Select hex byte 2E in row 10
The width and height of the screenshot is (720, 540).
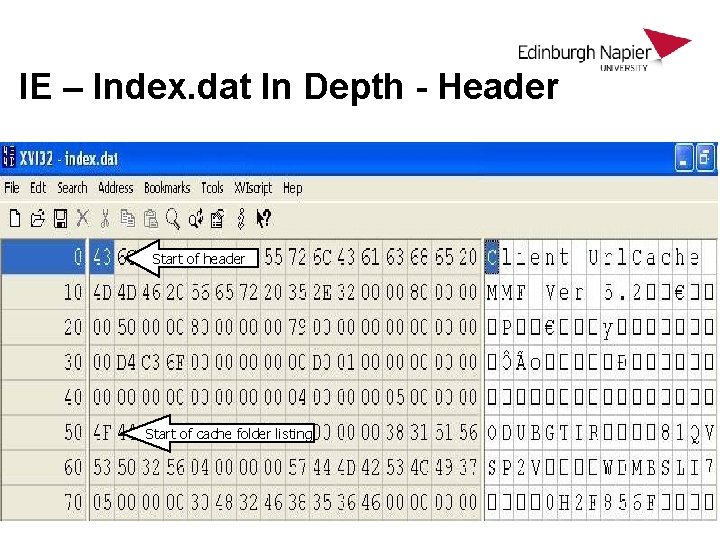point(322,292)
